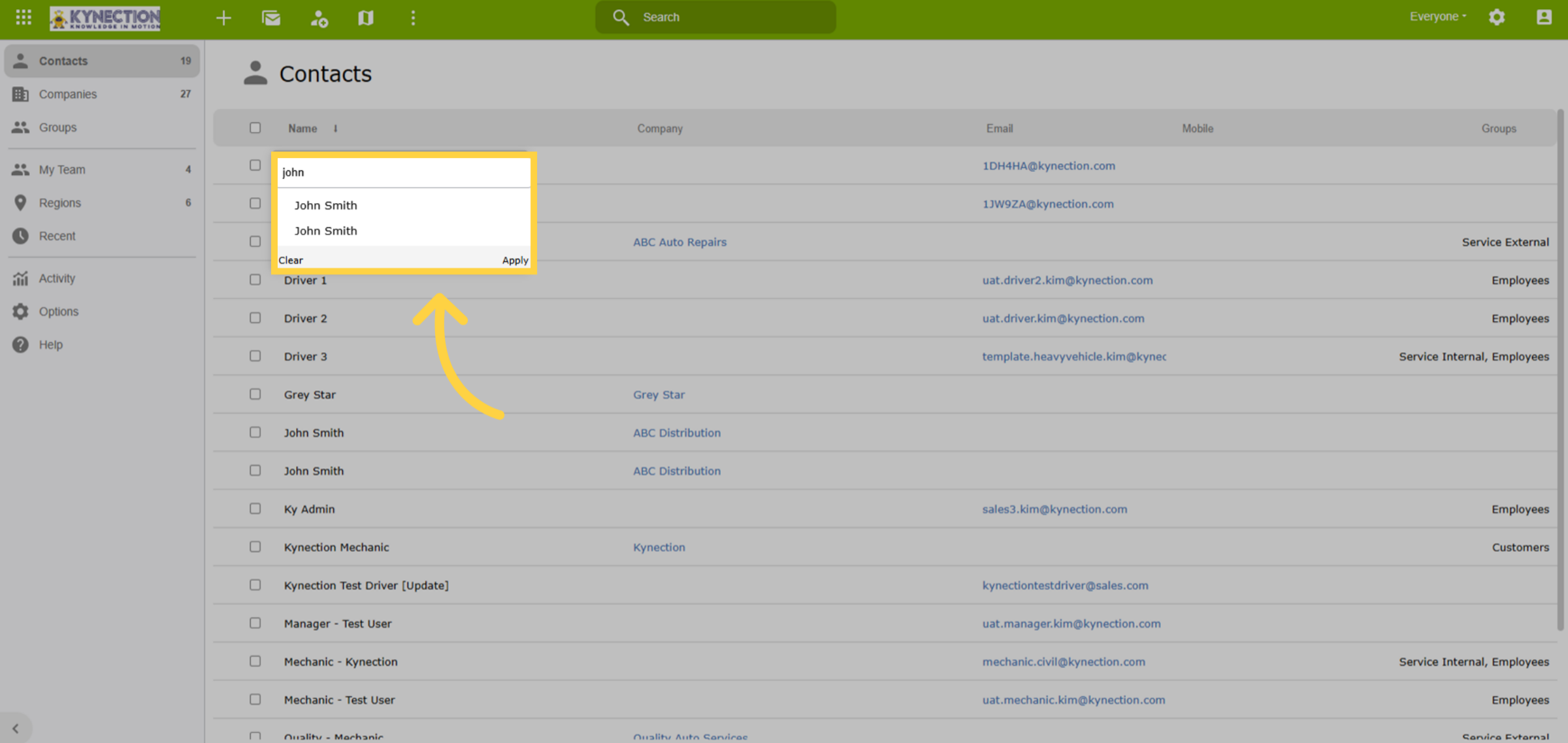Viewport: 1568px width, 743px height.
Task: Click Clear in the name filter
Action: [291, 260]
